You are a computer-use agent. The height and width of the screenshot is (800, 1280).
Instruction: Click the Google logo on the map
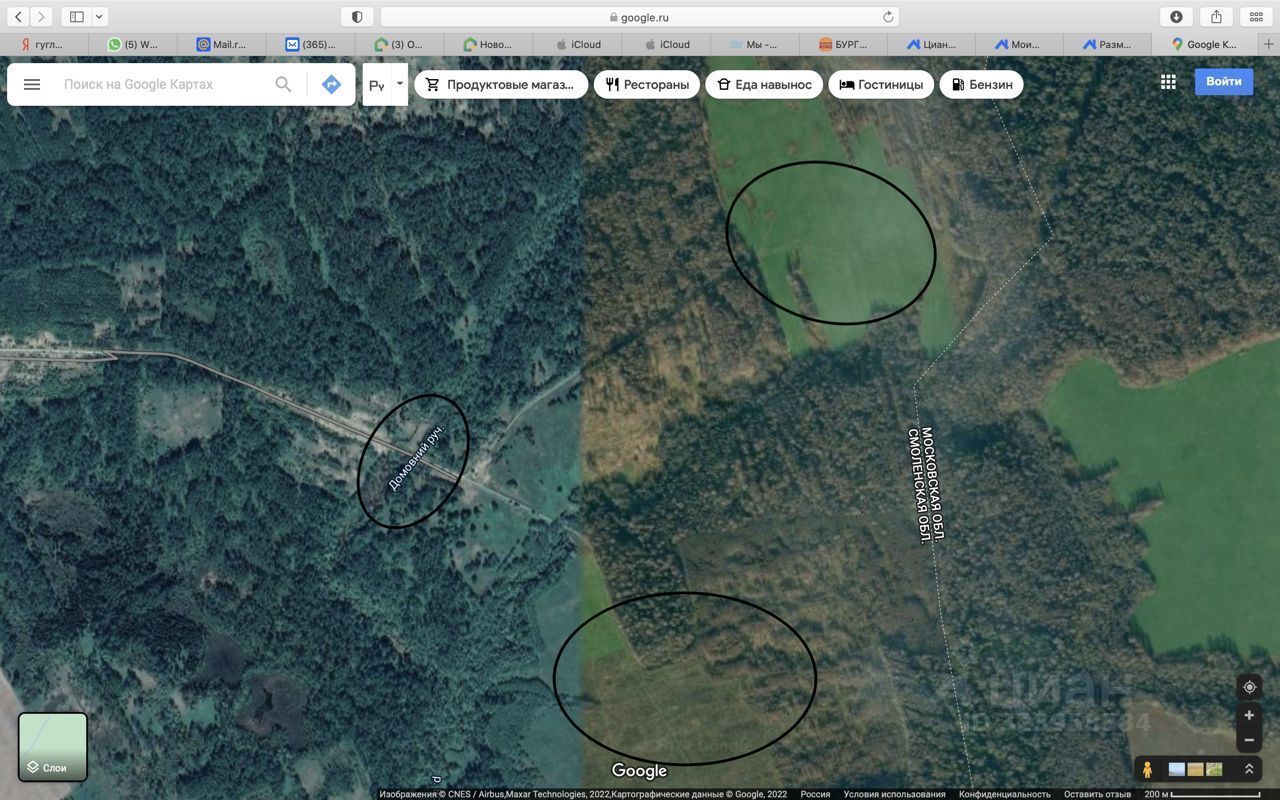click(x=639, y=771)
